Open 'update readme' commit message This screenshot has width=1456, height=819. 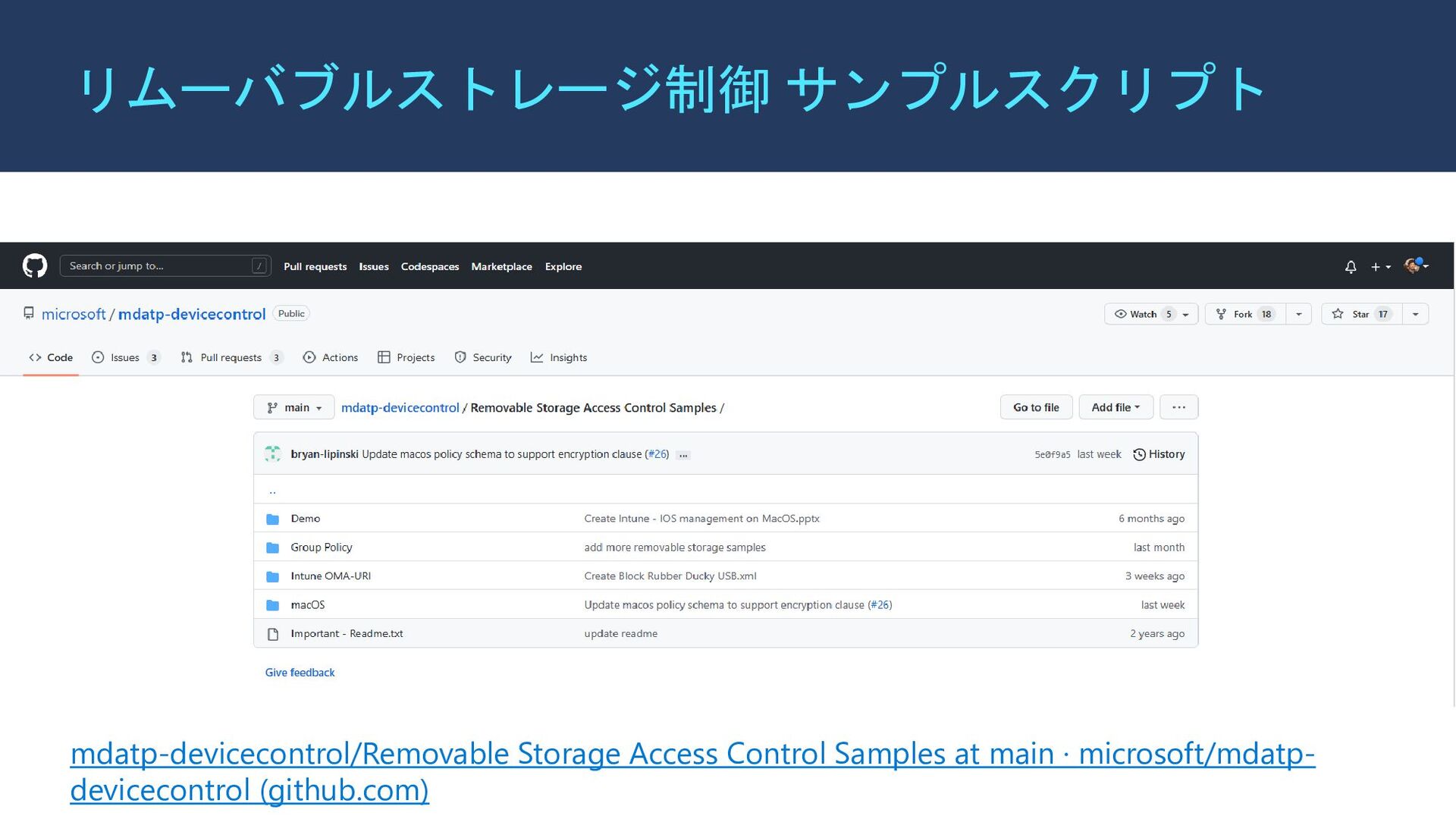620,634
